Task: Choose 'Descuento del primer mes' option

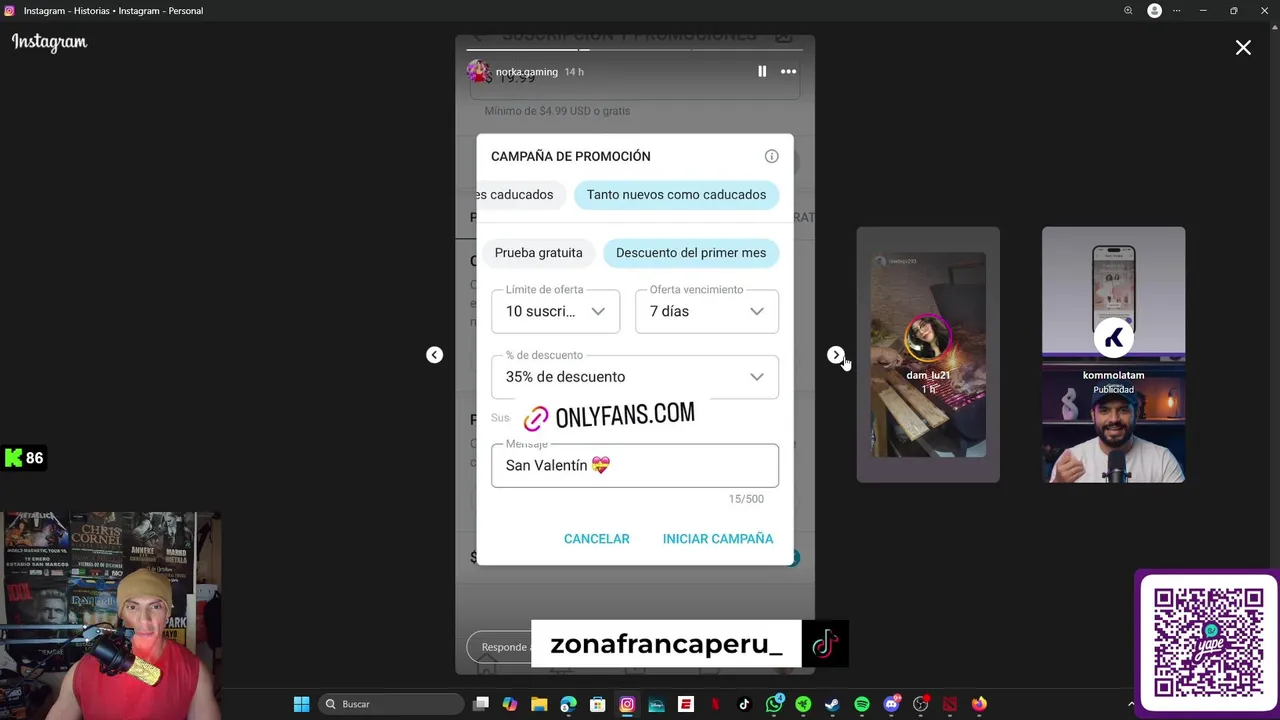Action: pyautogui.click(x=691, y=253)
